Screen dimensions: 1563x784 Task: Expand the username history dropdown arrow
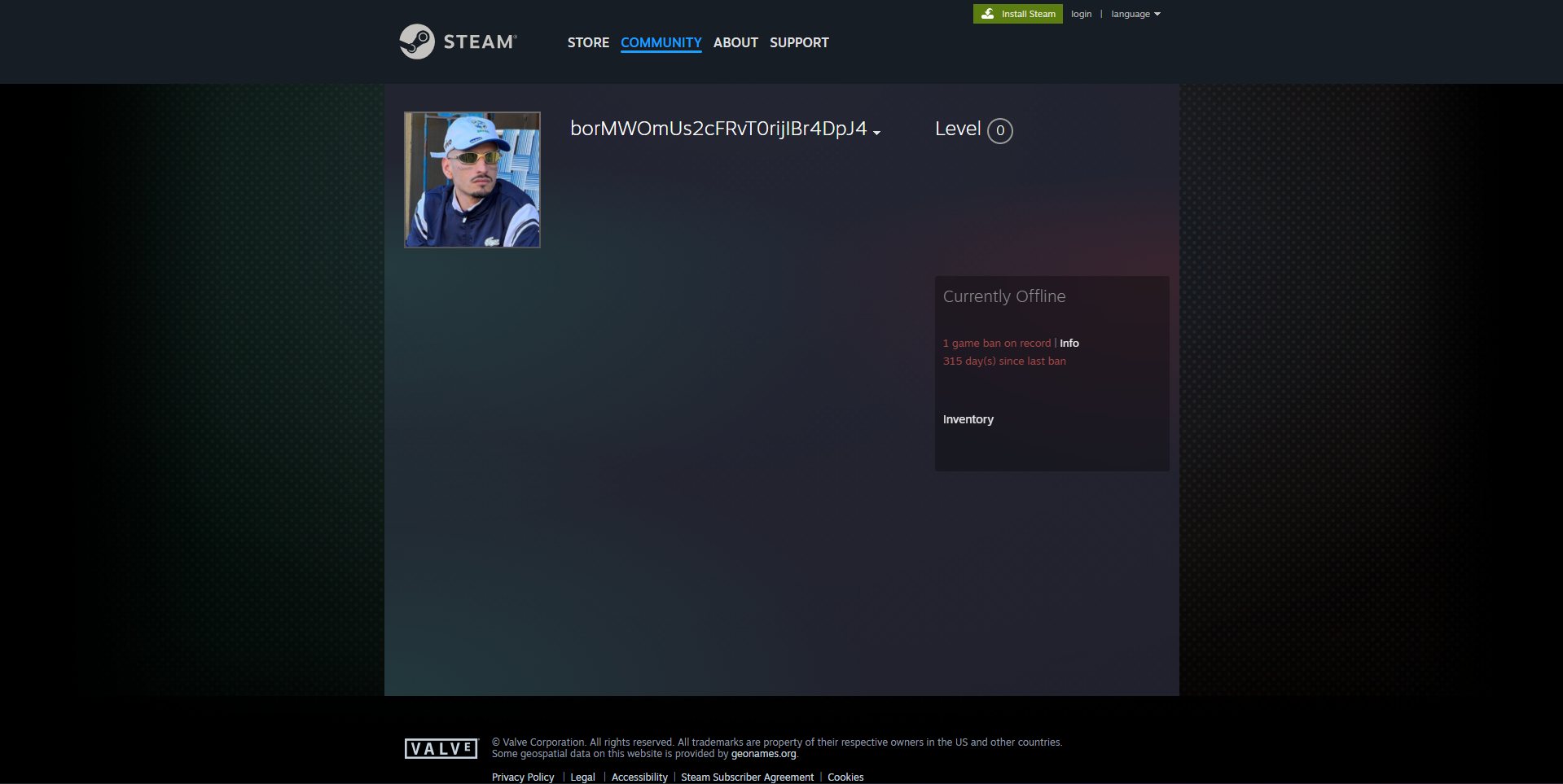pyautogui.click(x=876, y=133)
